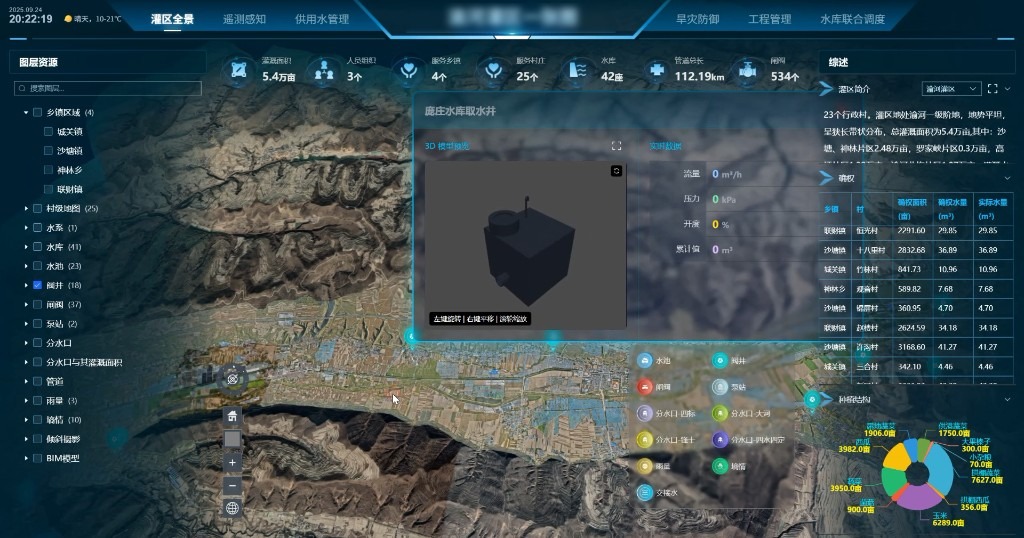Enable the 水池 (23) layer checkbox
Image resolution: width=1024 pixels, height=538 pixels.
37,266
